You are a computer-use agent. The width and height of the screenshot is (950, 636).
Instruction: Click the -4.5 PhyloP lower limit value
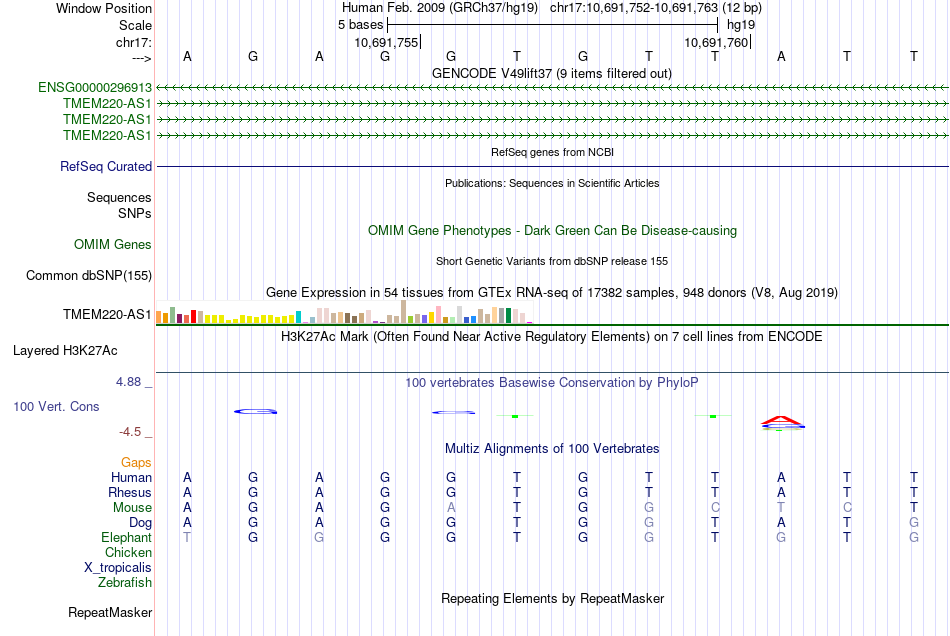coord(130,431)
